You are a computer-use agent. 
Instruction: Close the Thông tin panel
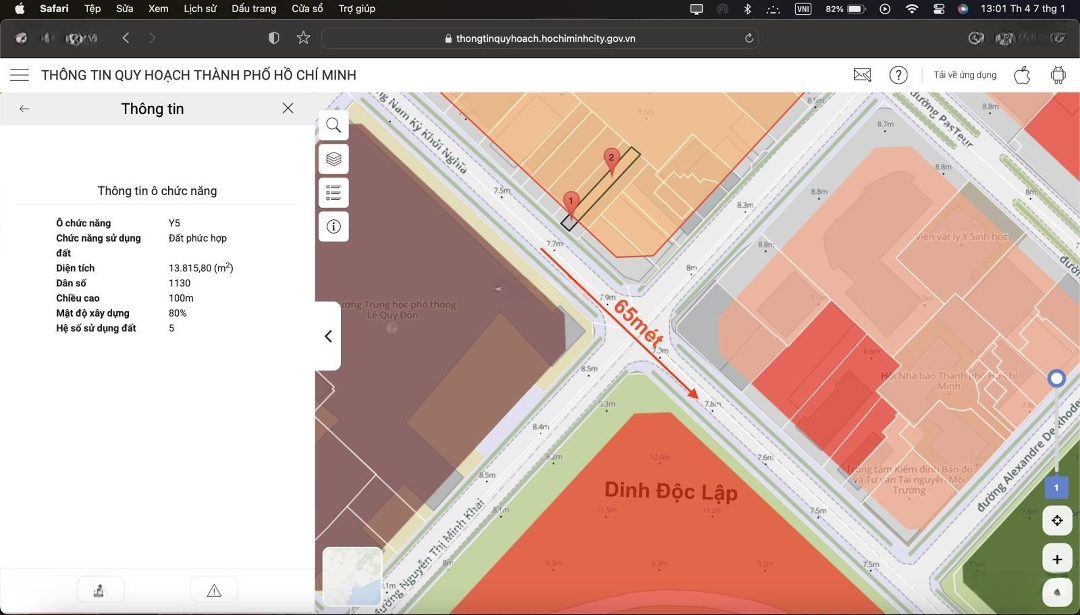288,109
